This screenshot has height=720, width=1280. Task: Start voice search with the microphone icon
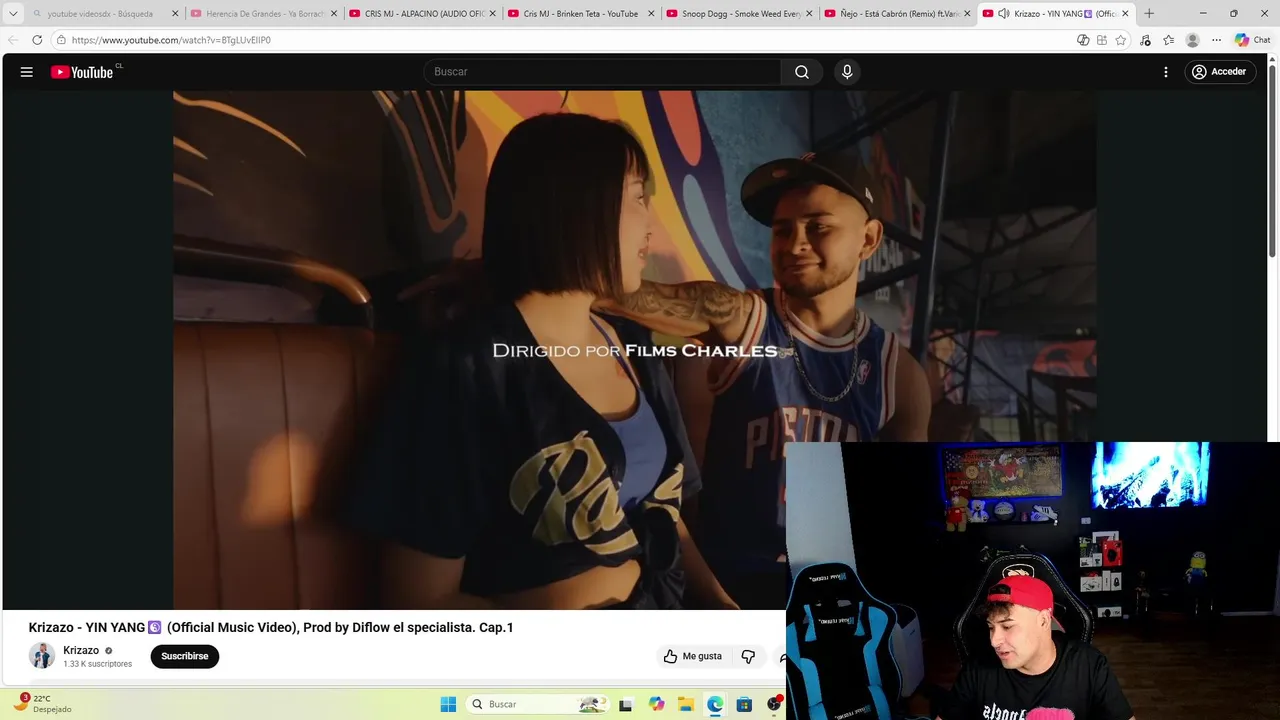[847, 72]
